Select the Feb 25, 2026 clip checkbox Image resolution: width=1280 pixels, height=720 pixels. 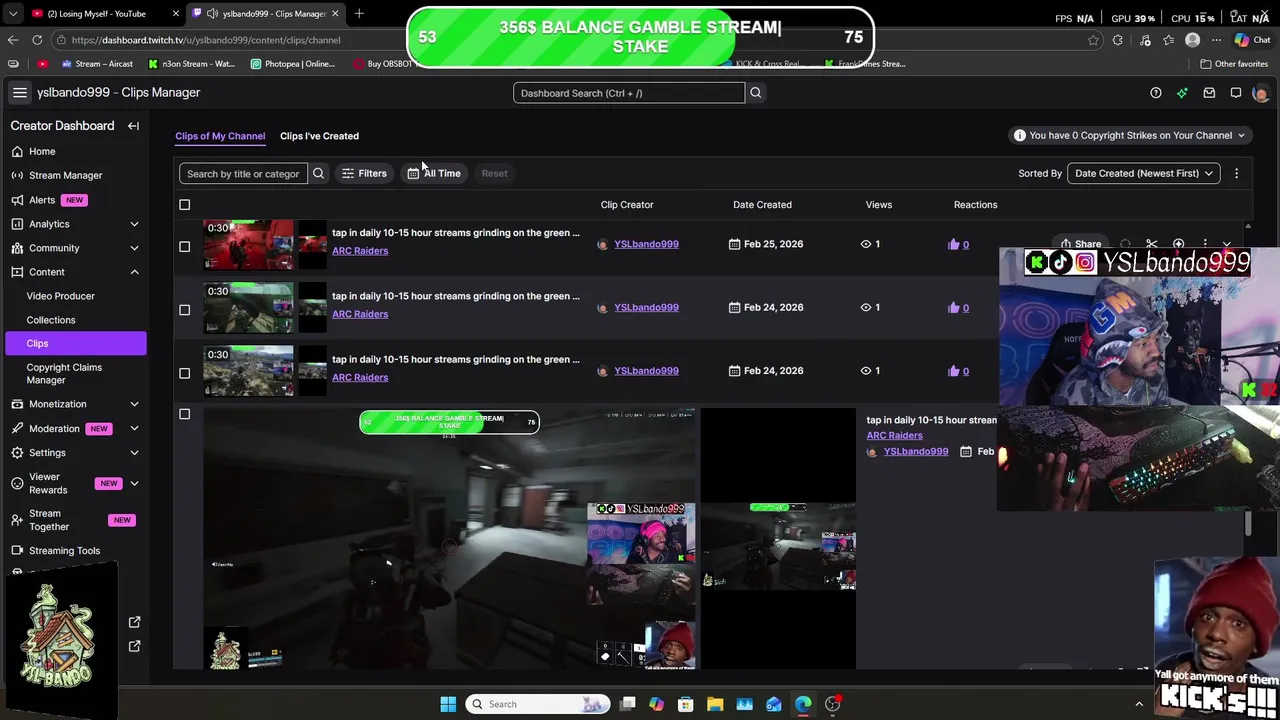(184, 246)
